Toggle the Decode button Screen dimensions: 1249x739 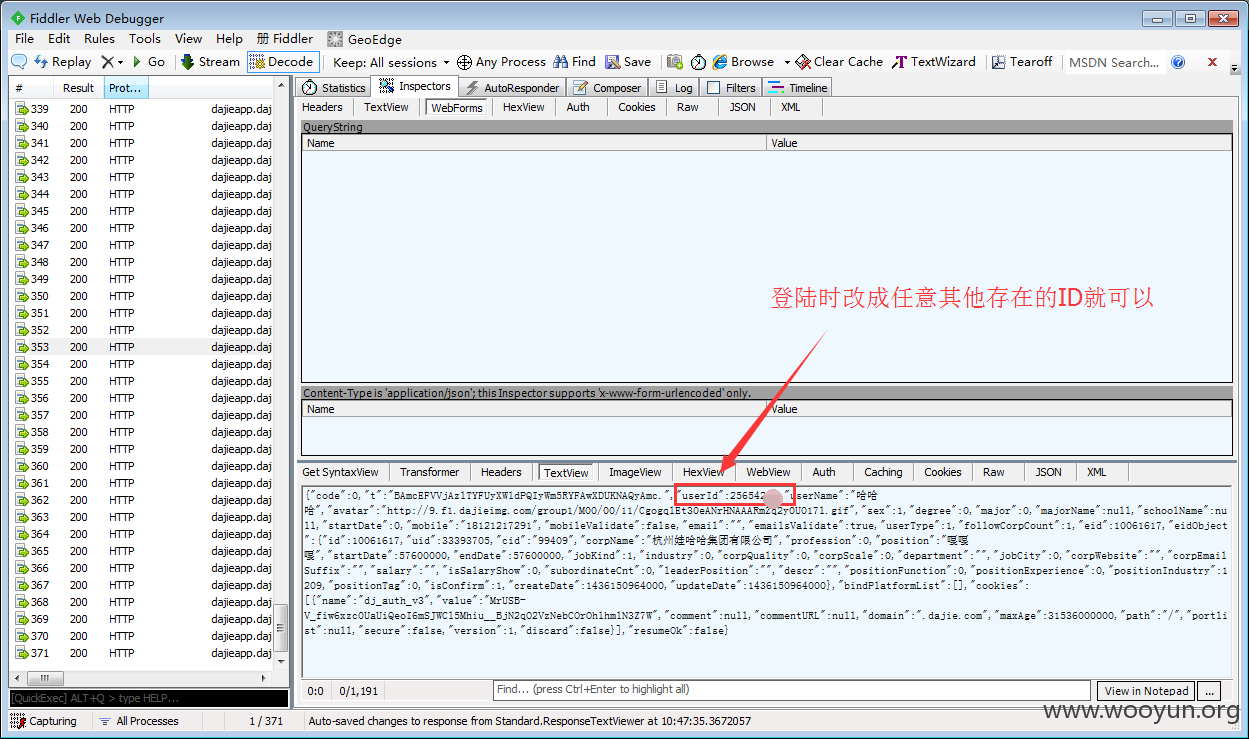282,62
